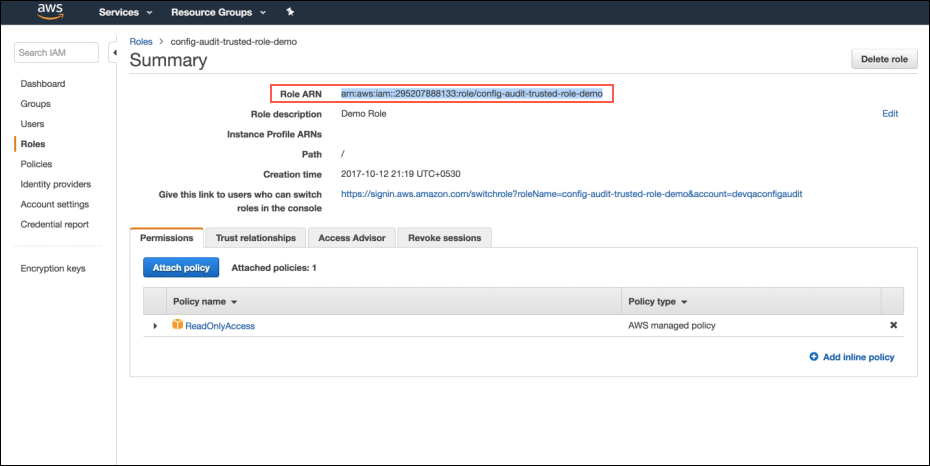Open the ReadOnlyAccess policy link
This screenshot has height=466, width=930.
pos(220,326)
